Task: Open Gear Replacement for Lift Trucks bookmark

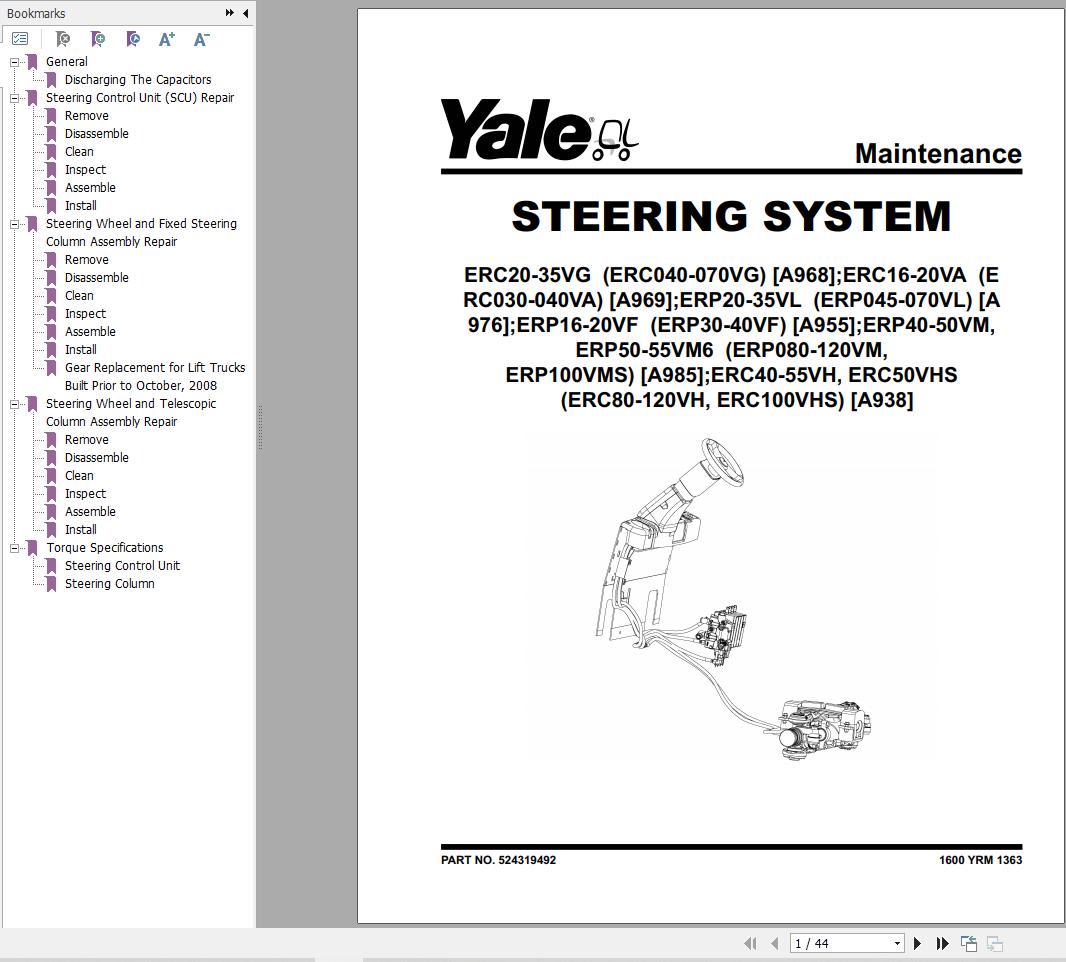Action: 155,377
